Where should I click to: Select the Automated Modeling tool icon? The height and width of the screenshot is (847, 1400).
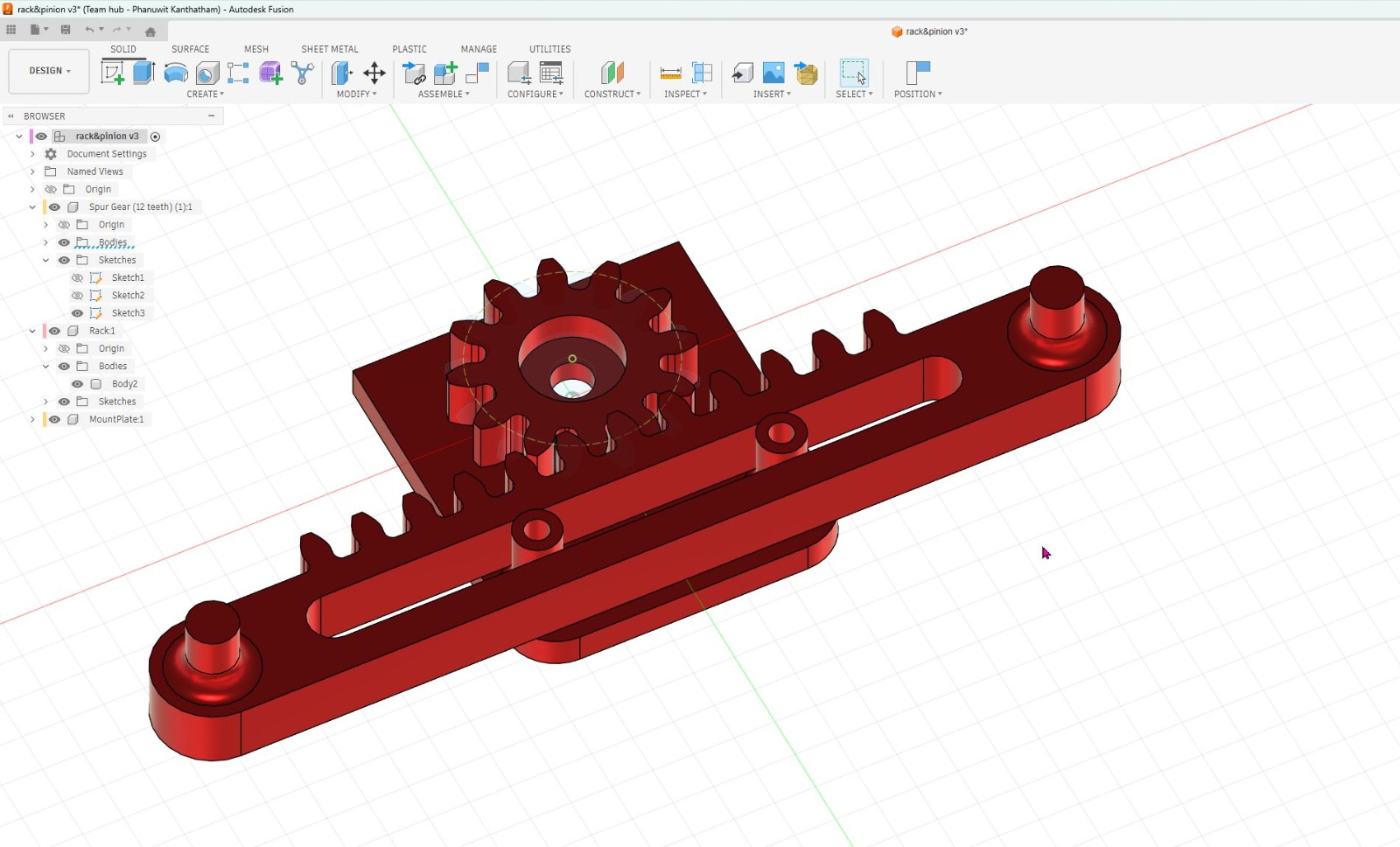(x=303, y=73)
